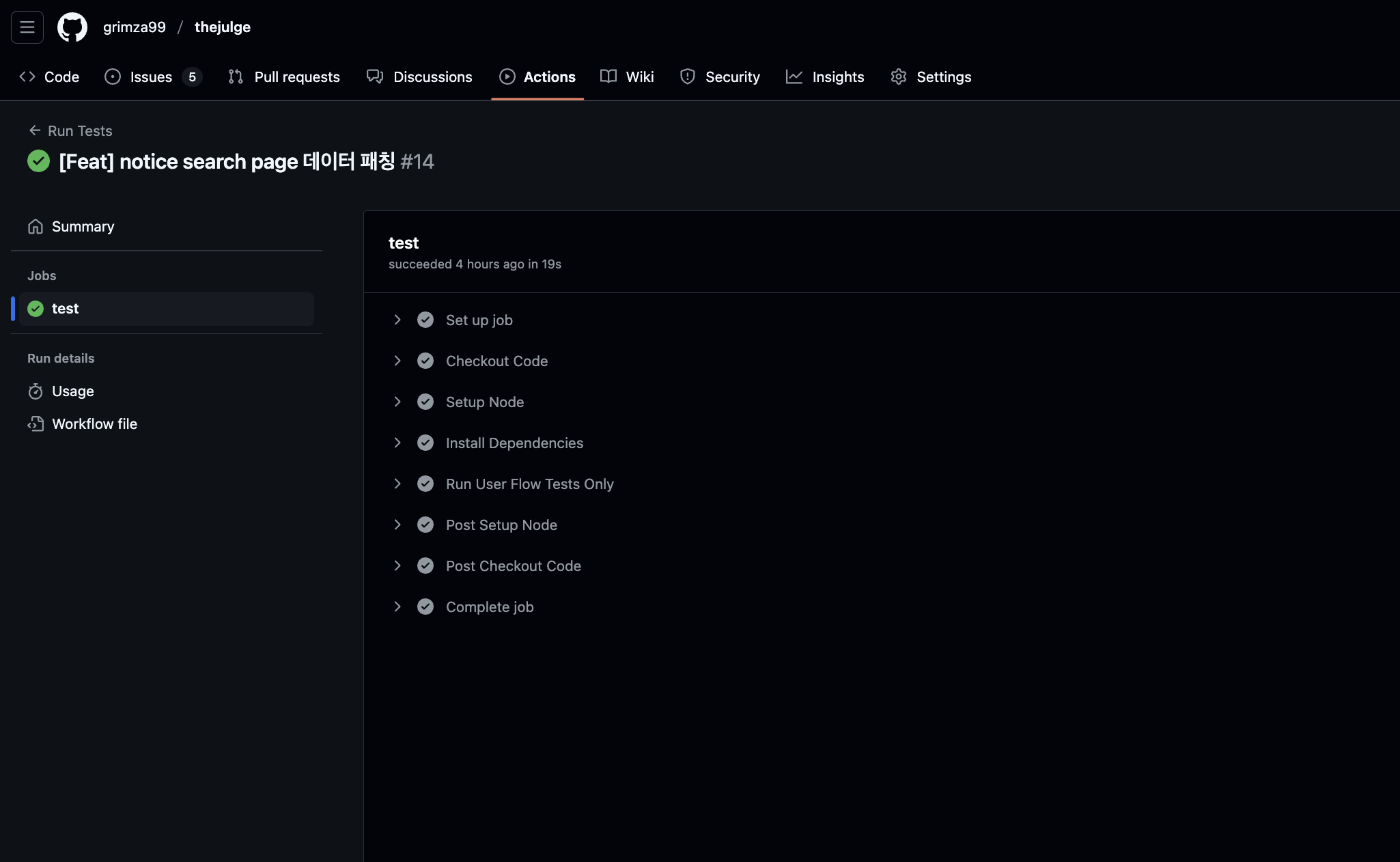
Task: Open the grimza99 owner link
Action: pyautogui.click(x=135, y=27)
